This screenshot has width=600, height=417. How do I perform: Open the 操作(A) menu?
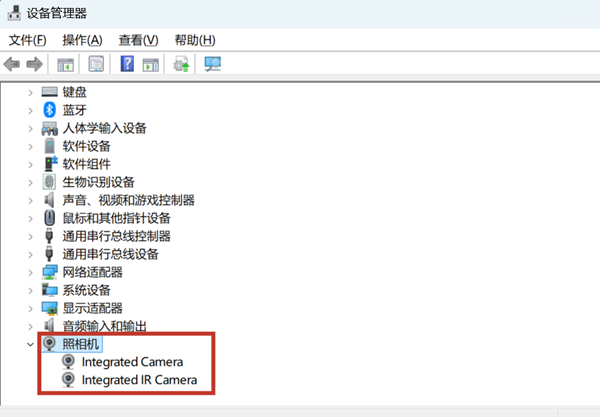coord(82,40)
